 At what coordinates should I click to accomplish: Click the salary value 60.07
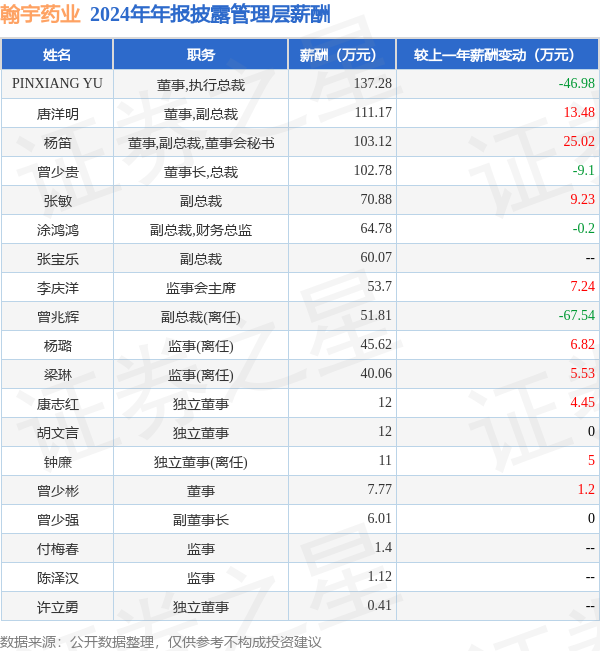[376, 257]
